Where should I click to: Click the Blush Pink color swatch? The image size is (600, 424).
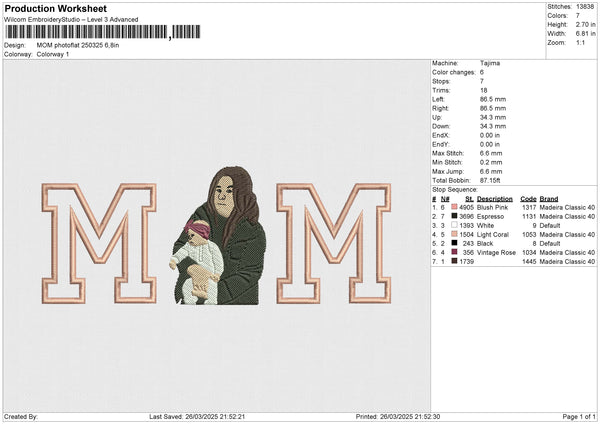(454, 207)
